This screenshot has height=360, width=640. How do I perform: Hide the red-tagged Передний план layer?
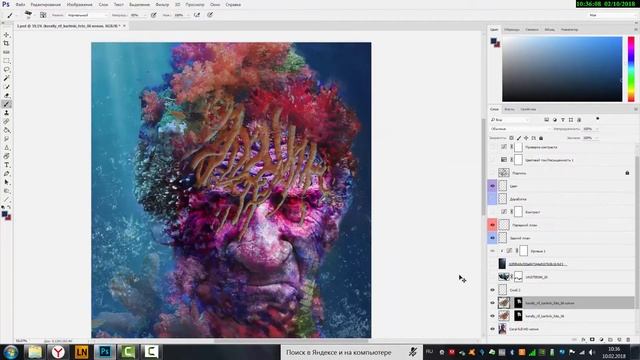(x=492, y=225)
